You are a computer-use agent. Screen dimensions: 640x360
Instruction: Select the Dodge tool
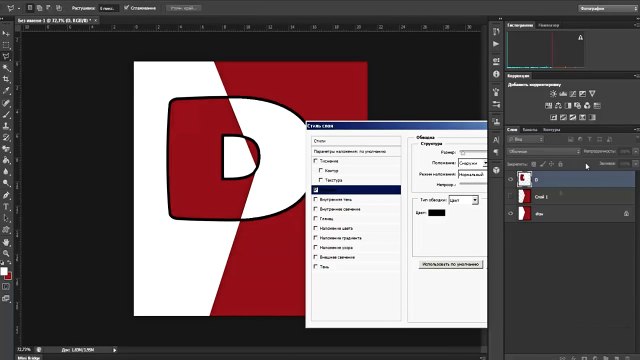[6, 183]
